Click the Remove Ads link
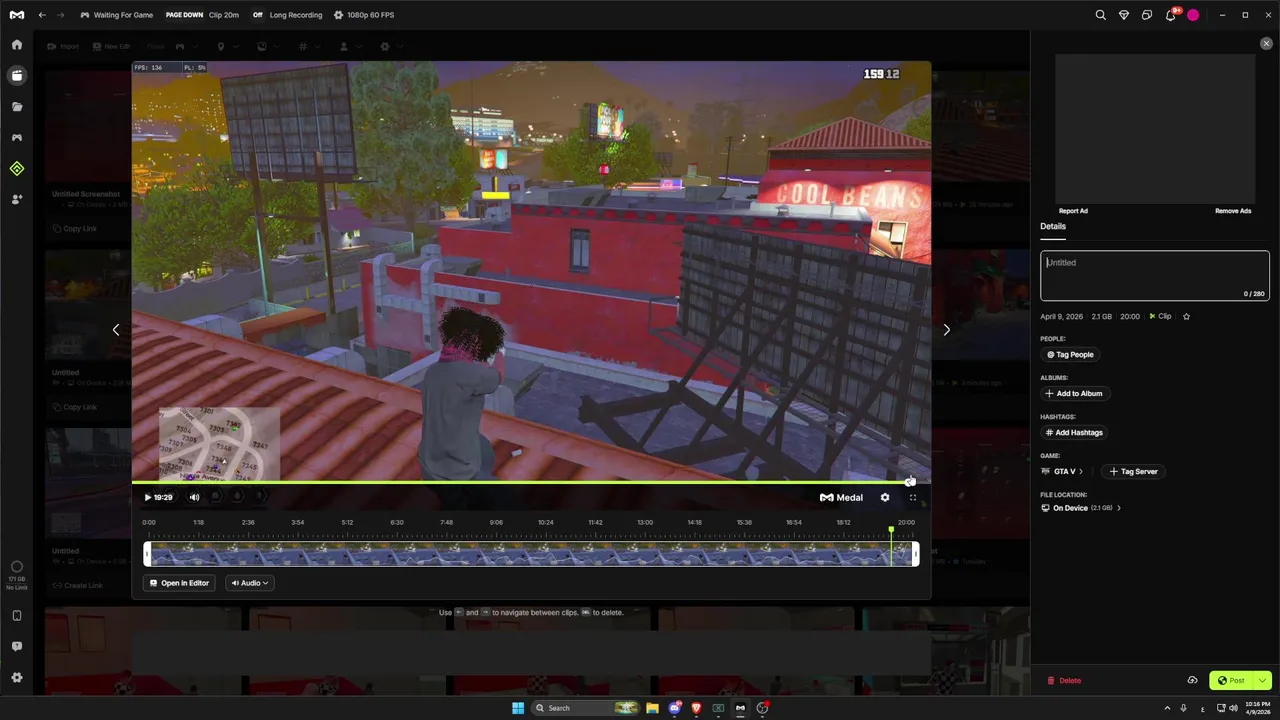1280x720 pixels. point(1233,211)
